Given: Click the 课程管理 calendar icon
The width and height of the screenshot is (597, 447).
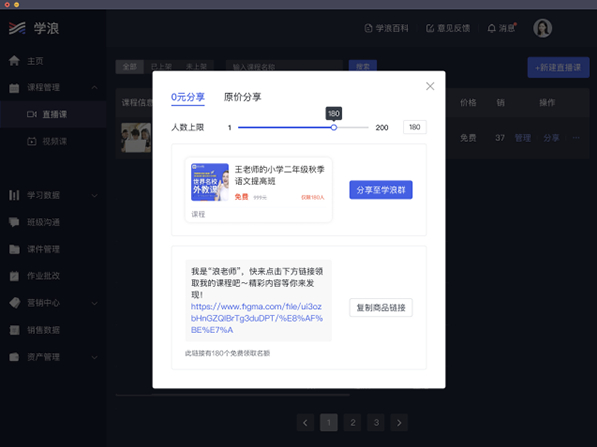Looking at the screenshot, I should (x=14, y=88).
